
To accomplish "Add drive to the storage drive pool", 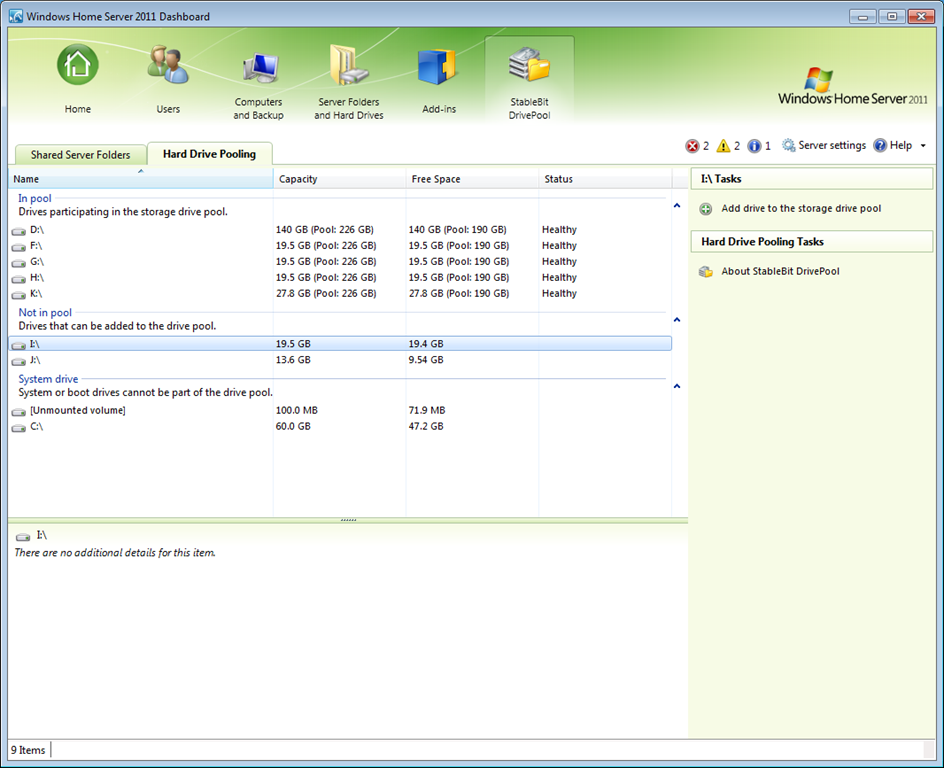I will (x=801, y=208).
